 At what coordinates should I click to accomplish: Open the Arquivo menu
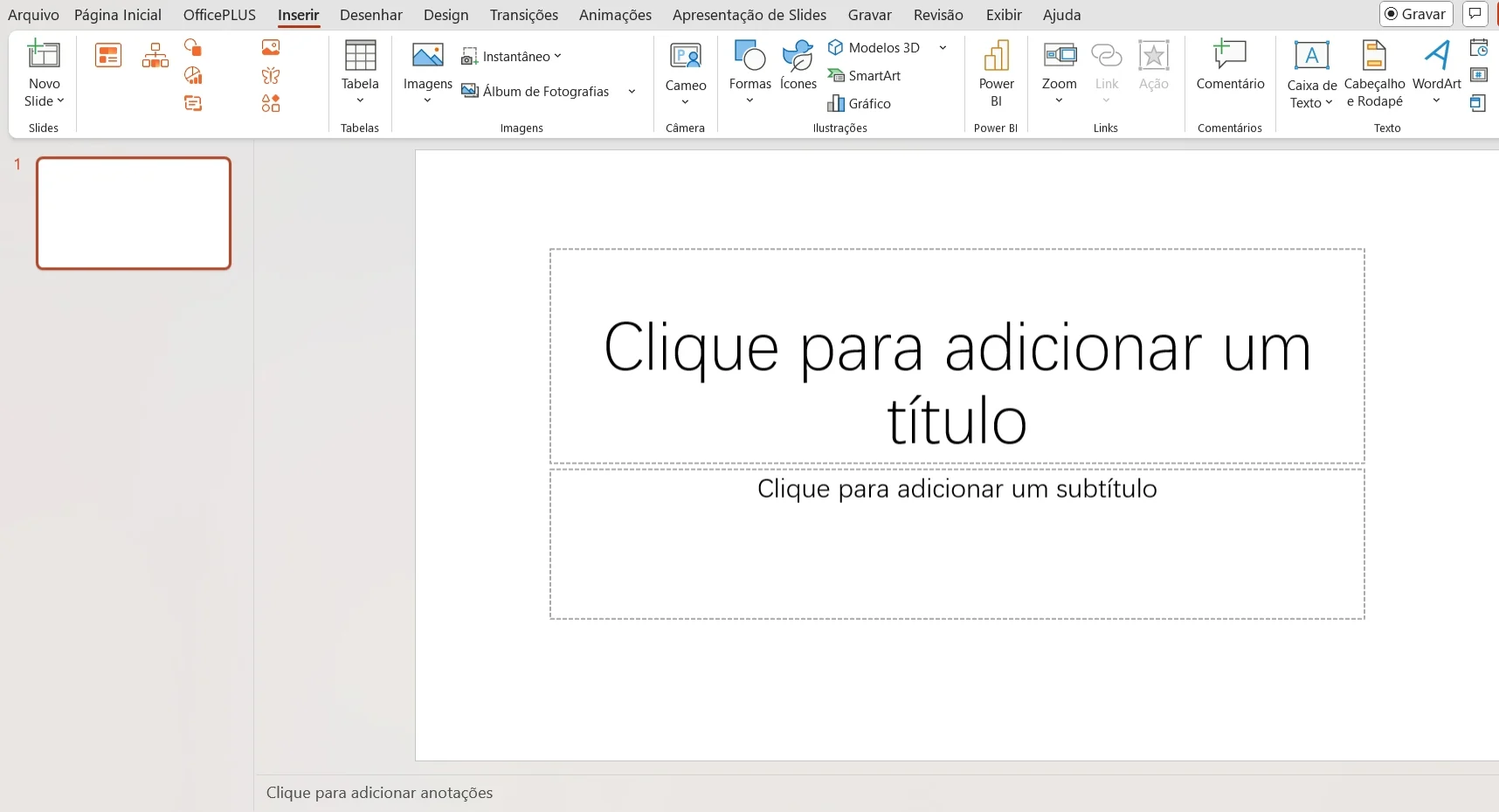[33, 15]
